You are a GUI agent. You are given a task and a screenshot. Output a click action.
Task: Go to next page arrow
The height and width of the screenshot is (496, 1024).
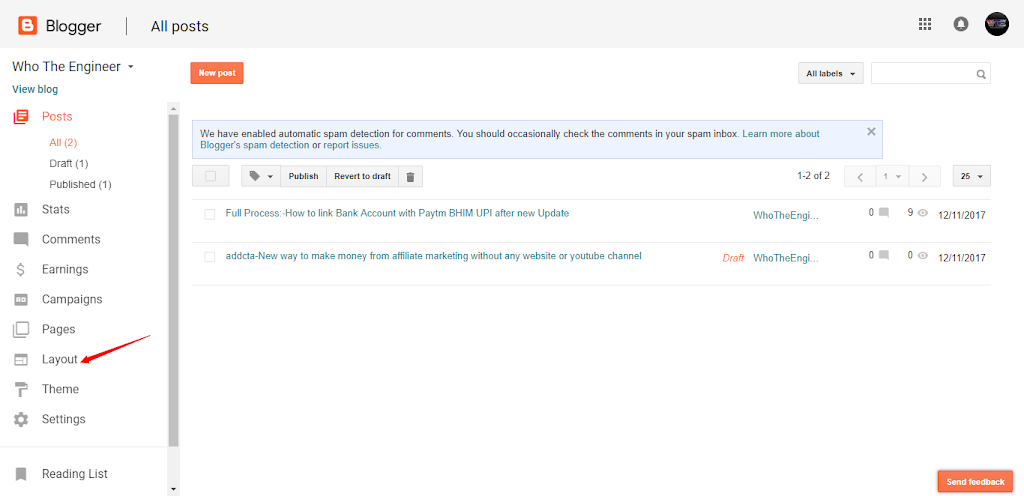coord(924,177)
